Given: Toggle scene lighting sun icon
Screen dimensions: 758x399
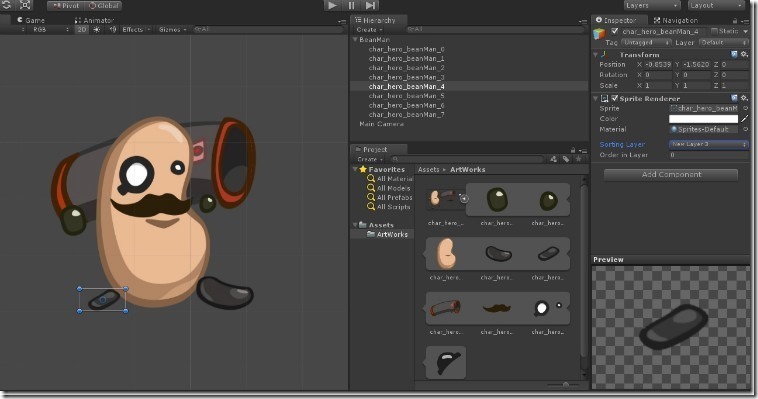Looking at the screenshot, I should (97, 30).
